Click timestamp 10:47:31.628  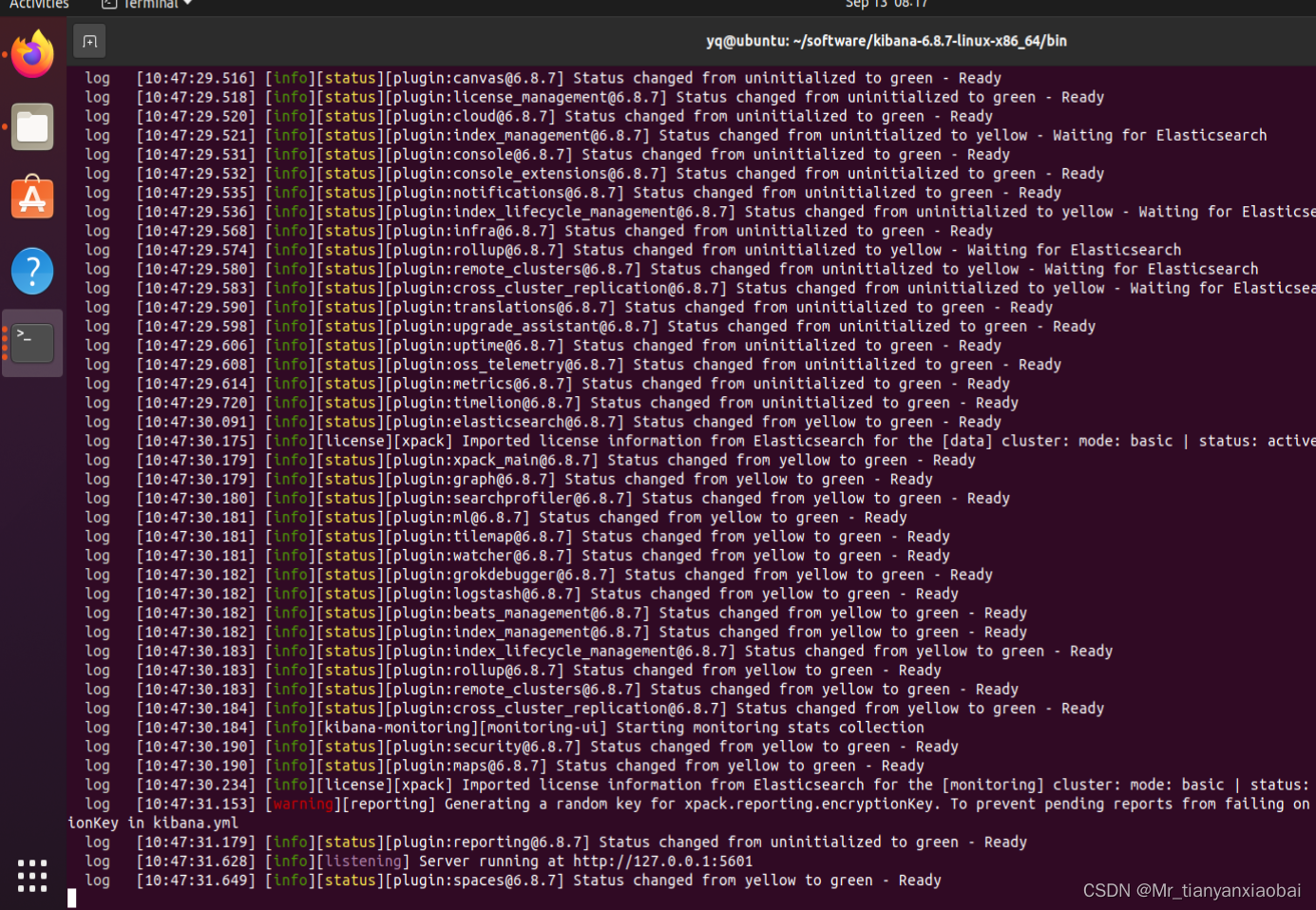[196, 862]
